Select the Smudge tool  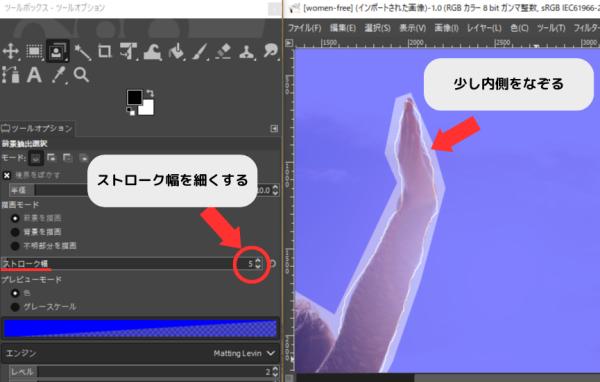point(271,51)
